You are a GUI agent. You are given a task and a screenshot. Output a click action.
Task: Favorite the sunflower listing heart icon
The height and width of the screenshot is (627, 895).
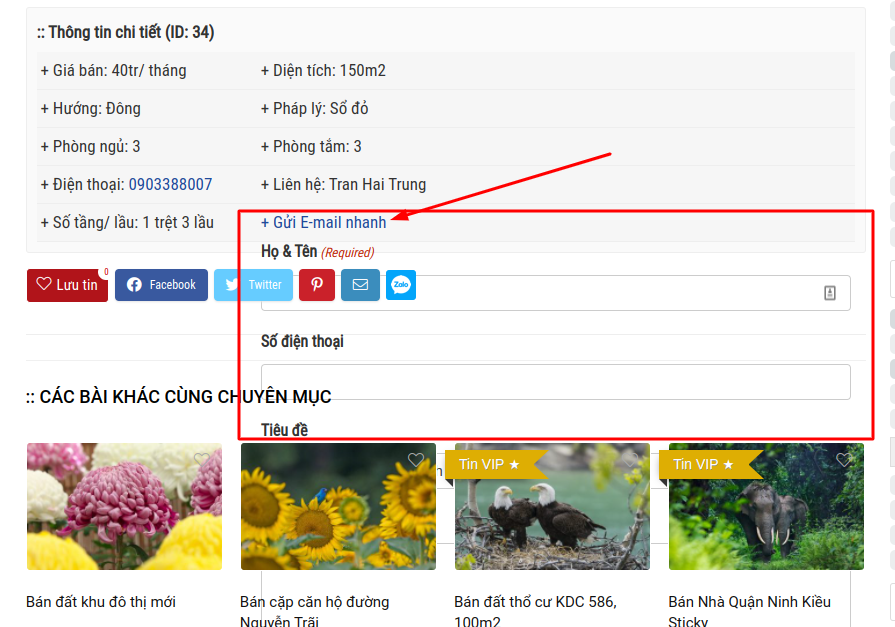click(416, 460)
